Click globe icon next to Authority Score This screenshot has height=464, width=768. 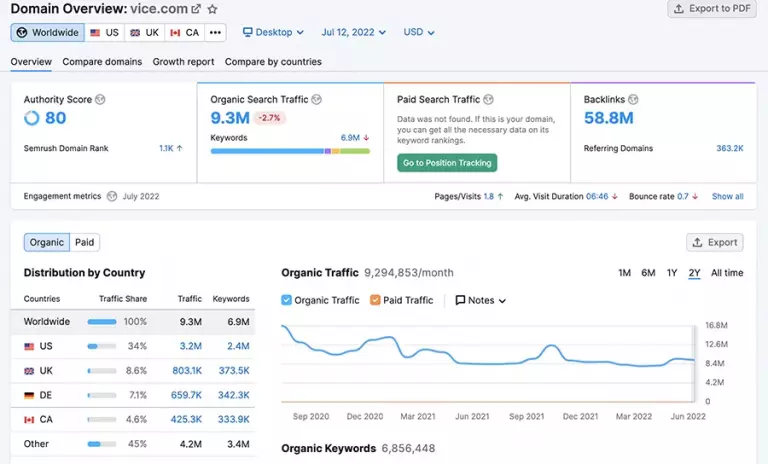[100, 99]
